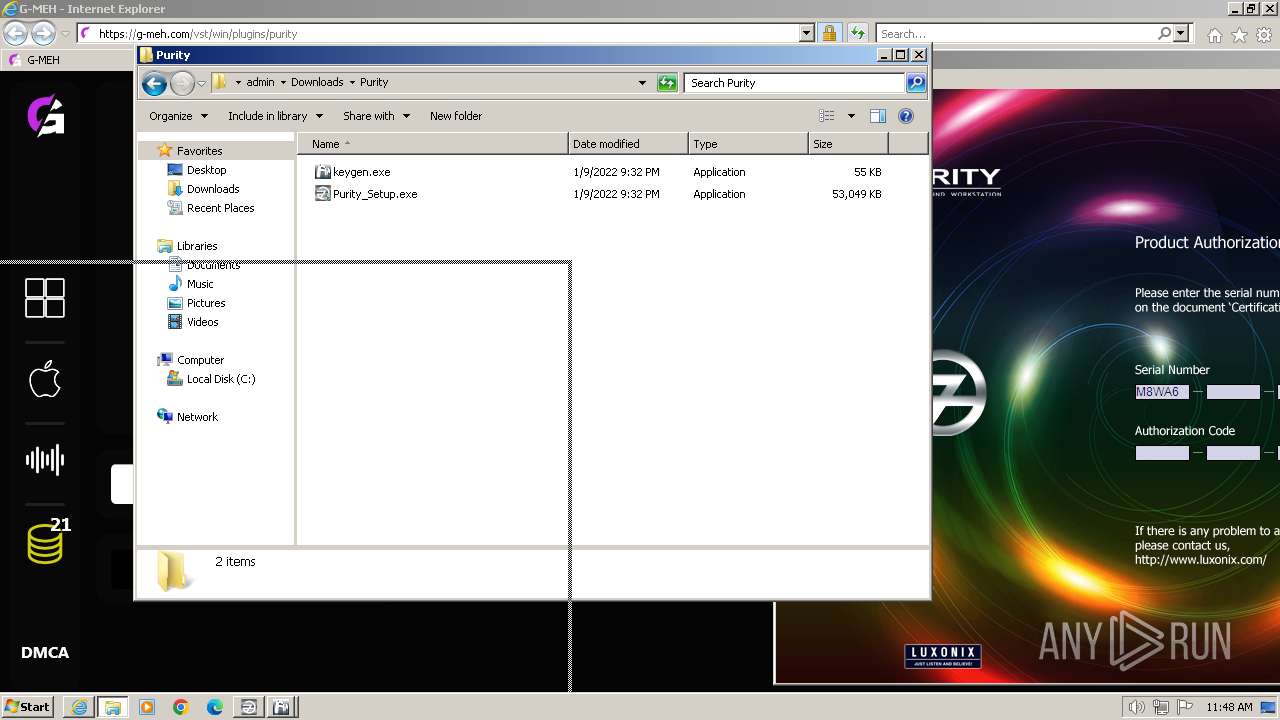The width and height of the screenshot is (1280, 720).
Task: Select Favorites in navigation pane
Action: coord(199,151)
